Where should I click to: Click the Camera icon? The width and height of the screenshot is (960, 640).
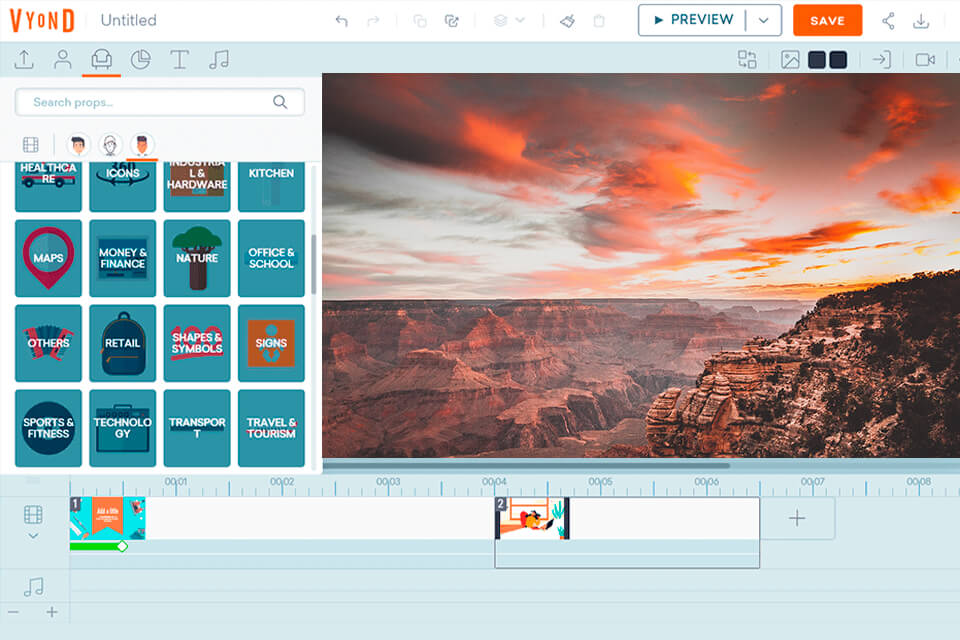(x=925, y=59)
